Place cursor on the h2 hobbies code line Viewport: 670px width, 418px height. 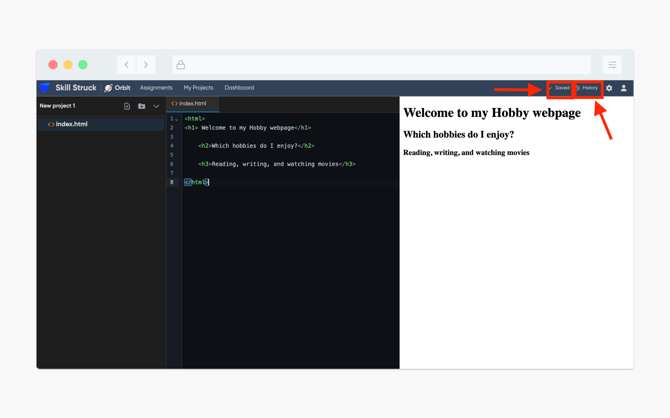point(256,146)
